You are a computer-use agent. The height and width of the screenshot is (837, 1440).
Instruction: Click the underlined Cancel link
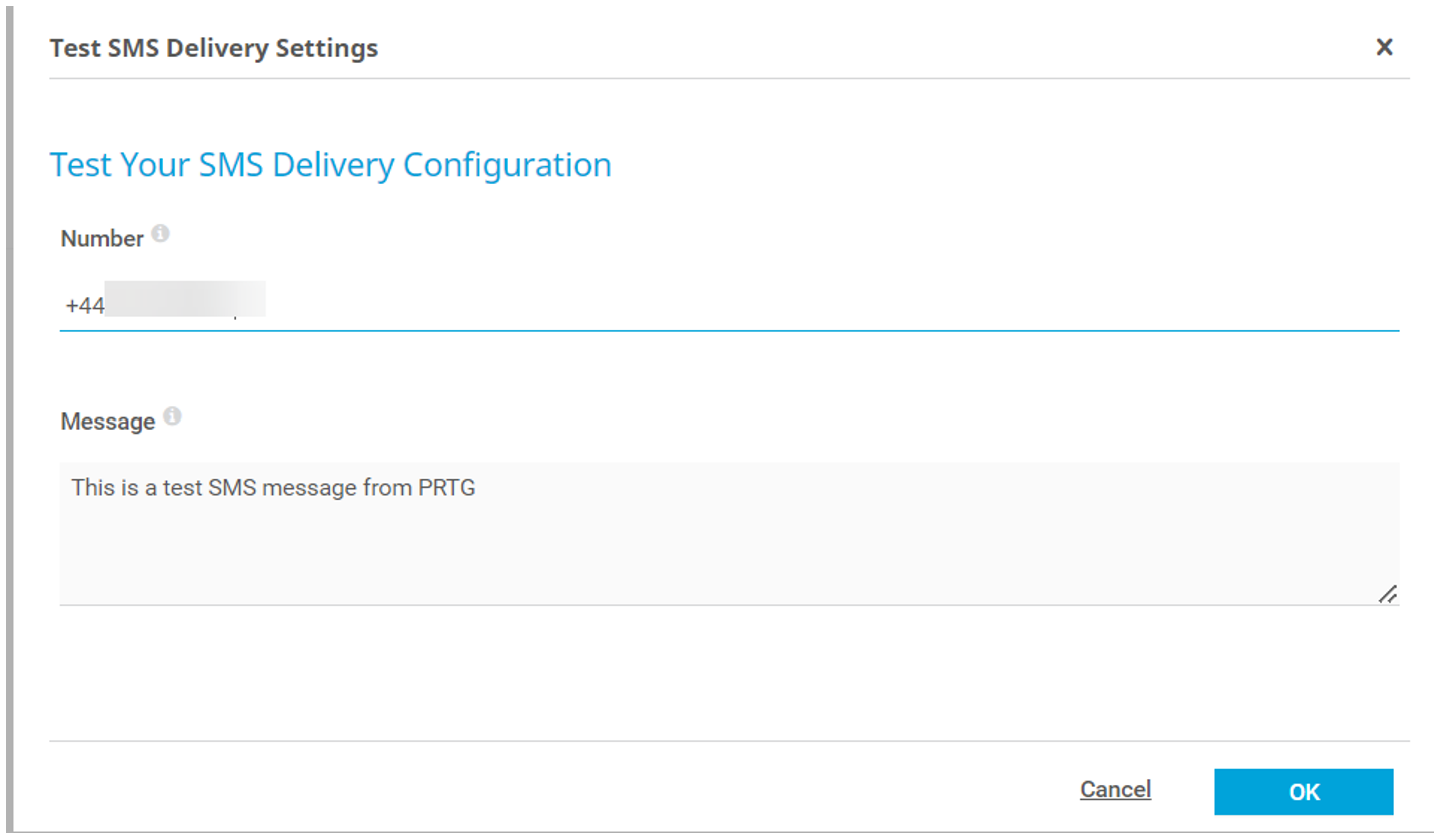point(1114,789)
